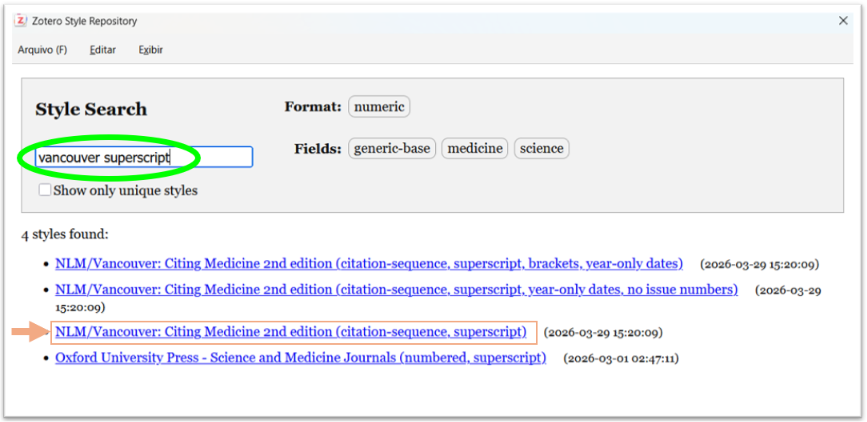
Task: Enable Show only unique styles checkbox
Action: [45, 190]
